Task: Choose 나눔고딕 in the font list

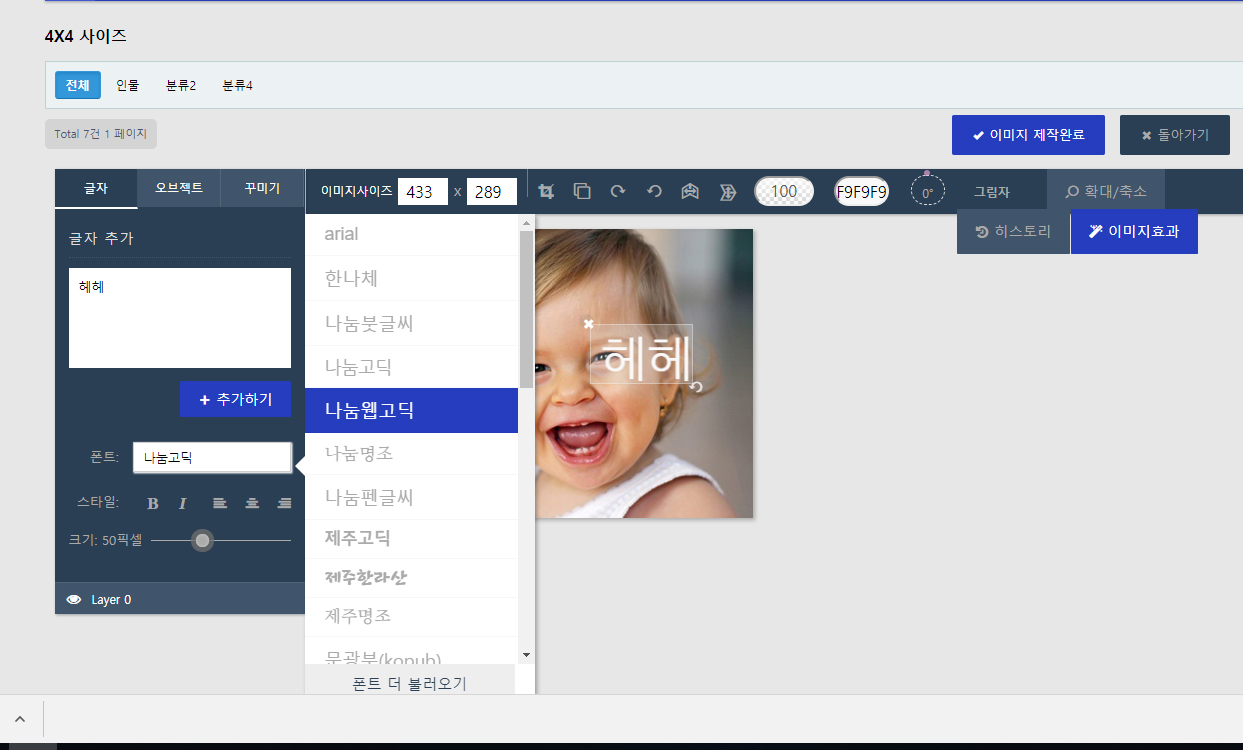Action: [411, 367]
